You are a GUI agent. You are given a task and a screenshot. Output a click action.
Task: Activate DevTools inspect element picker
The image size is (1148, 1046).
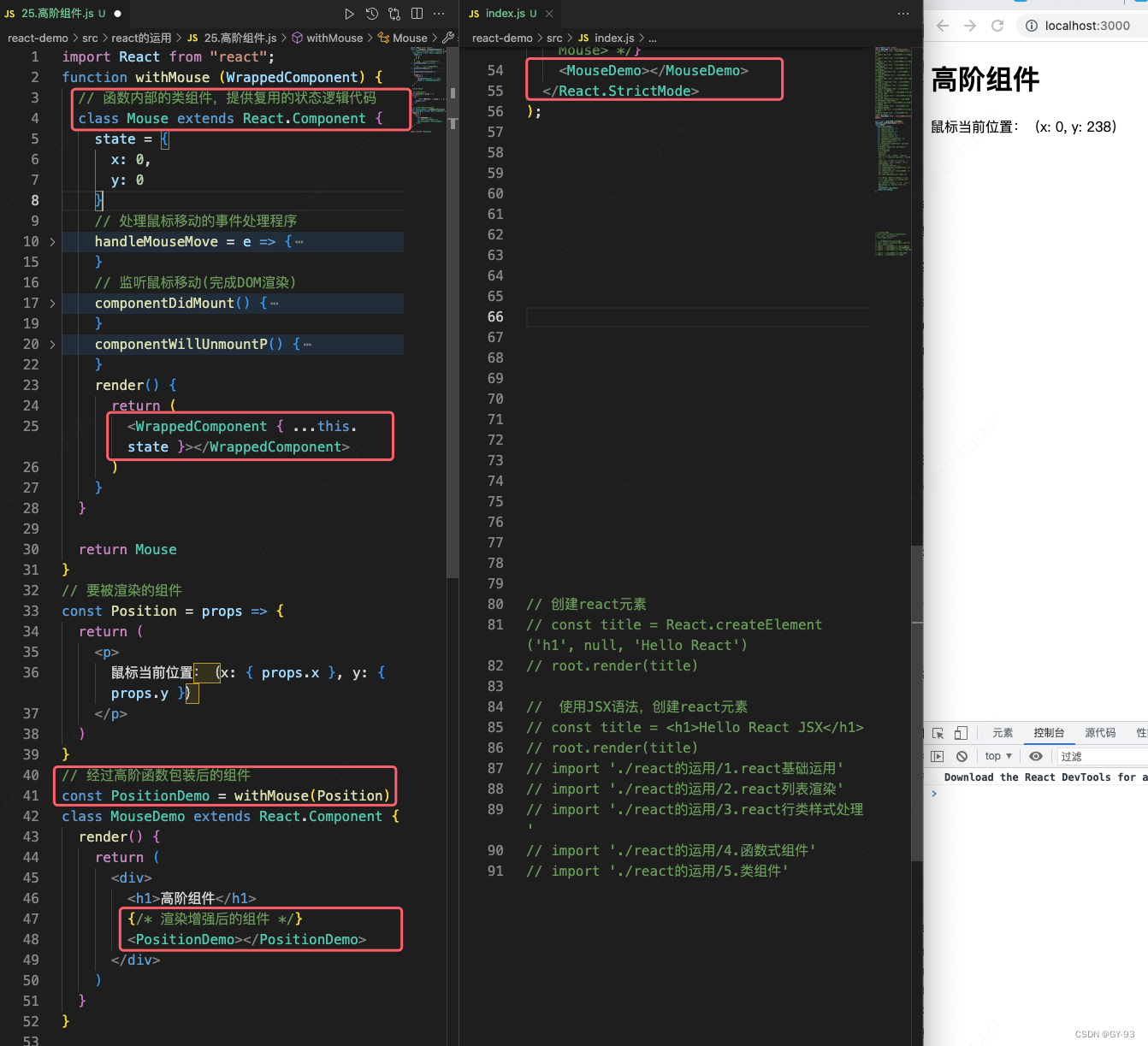(x=938, y=733)
